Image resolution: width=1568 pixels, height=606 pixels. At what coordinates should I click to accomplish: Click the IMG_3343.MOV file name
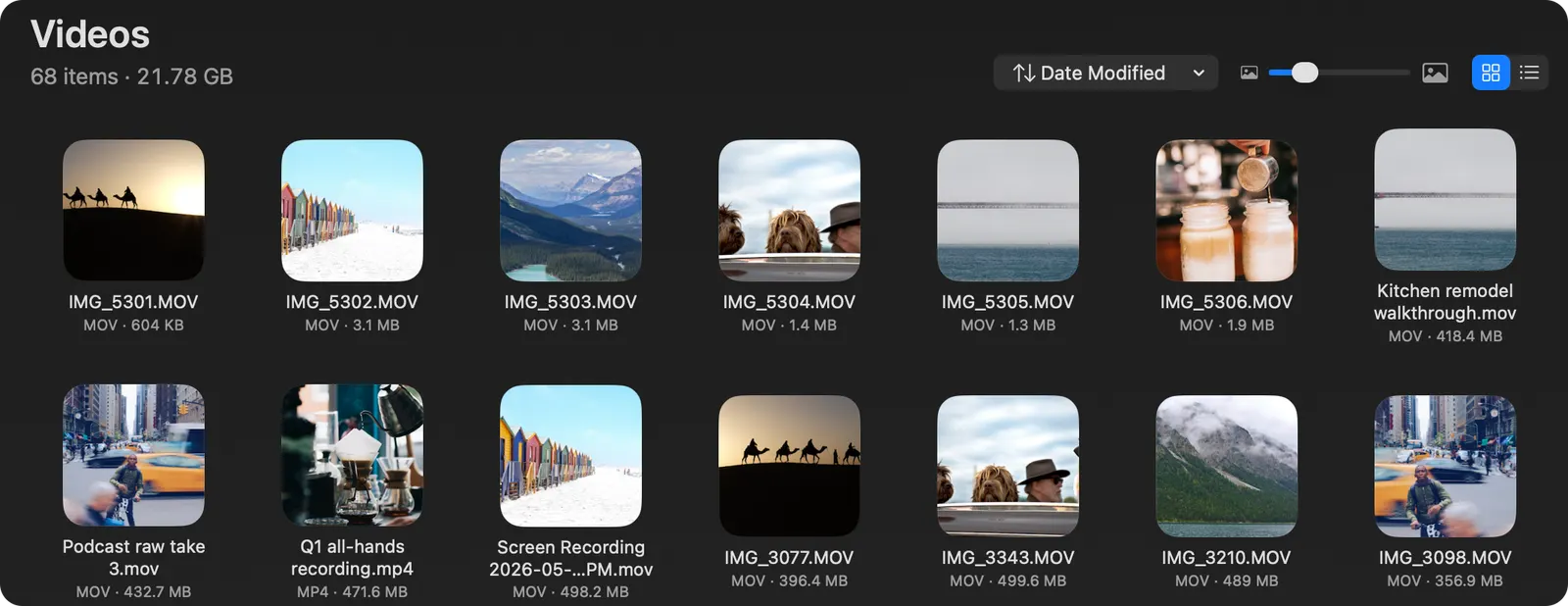click(x=1007, y=557)
